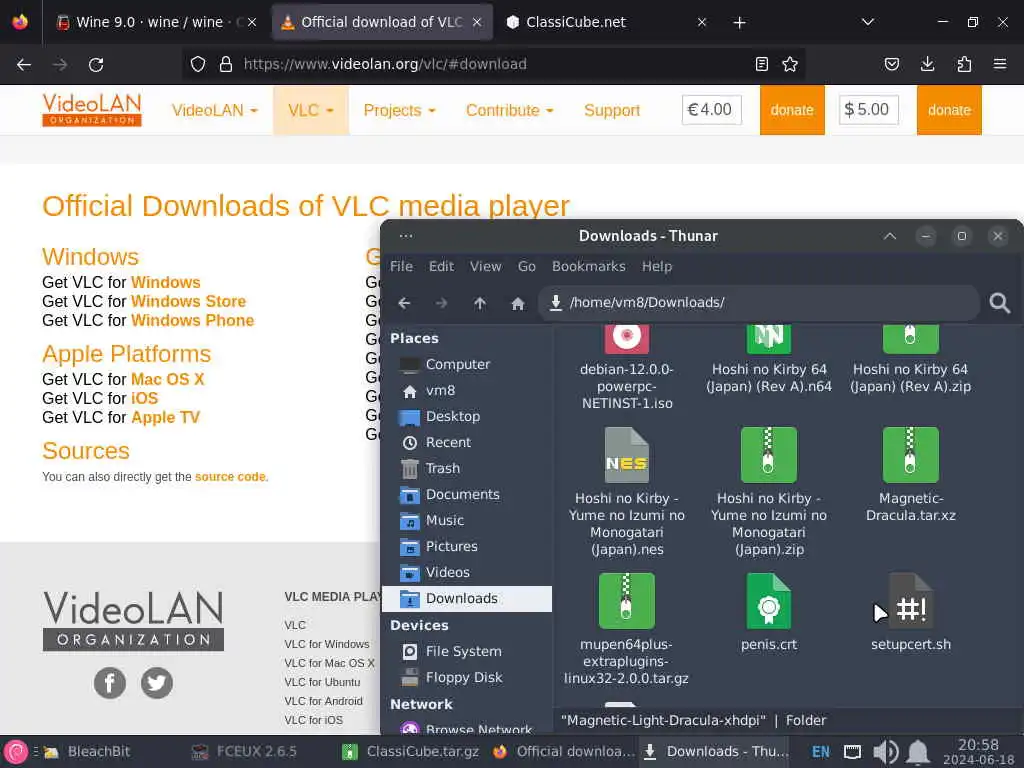Open the Apple TV download link

pyautogui.click(x=165, y=417)
